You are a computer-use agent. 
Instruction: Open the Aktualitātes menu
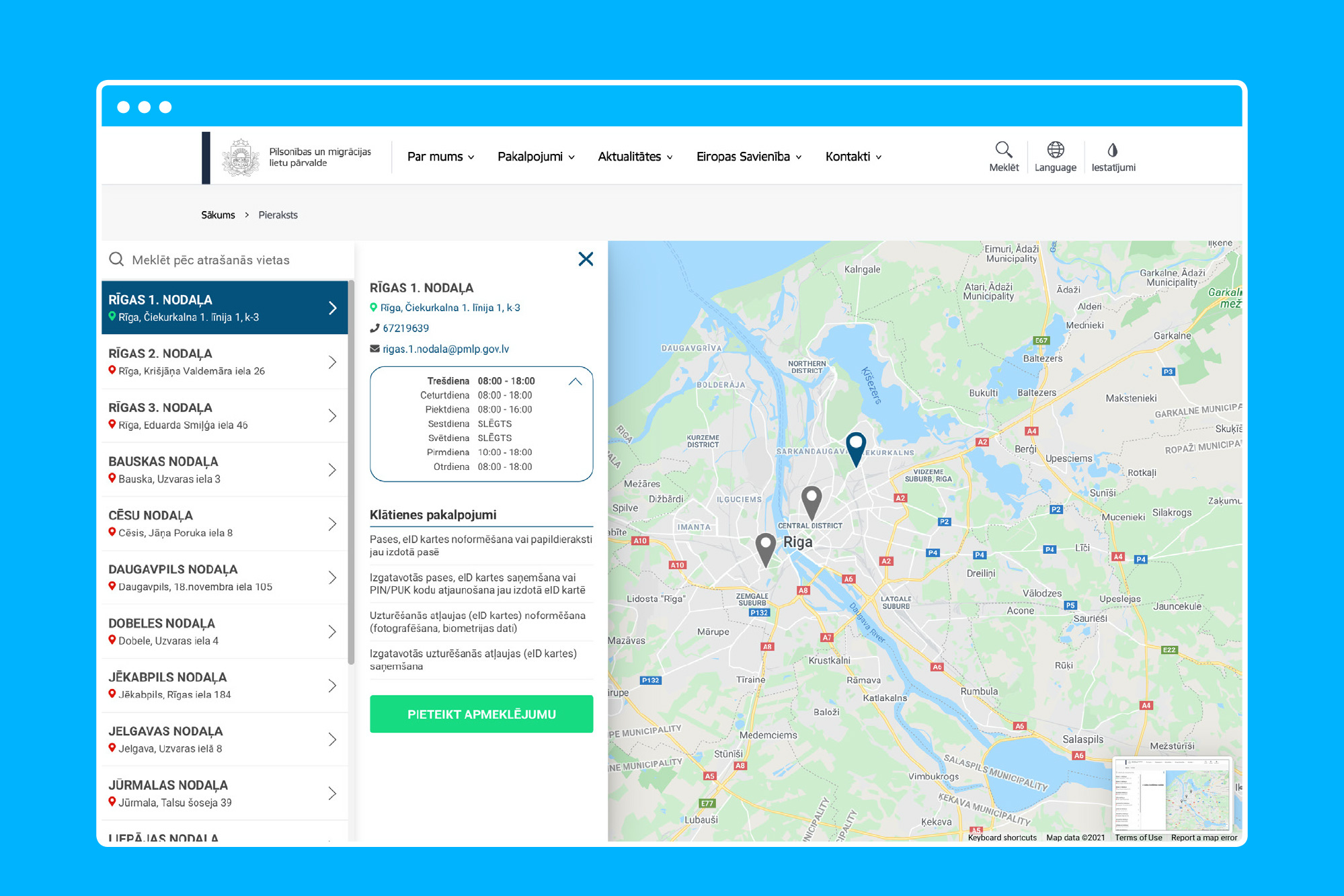coord(635,157)
